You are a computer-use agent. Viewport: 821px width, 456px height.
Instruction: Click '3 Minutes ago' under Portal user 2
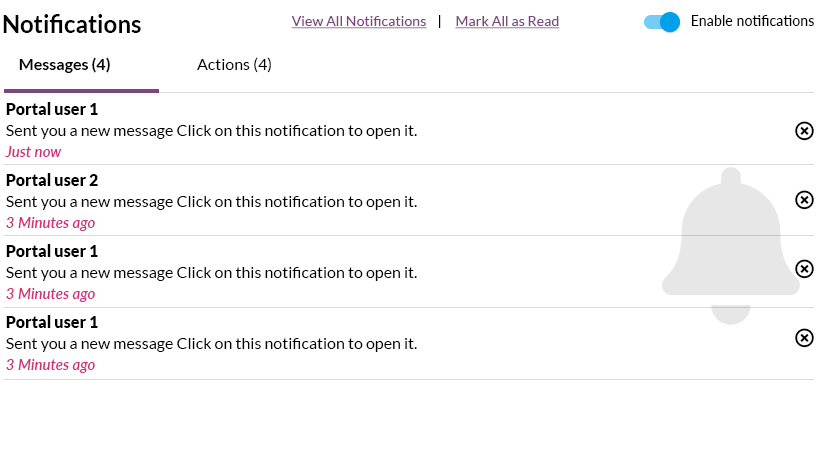50,223
